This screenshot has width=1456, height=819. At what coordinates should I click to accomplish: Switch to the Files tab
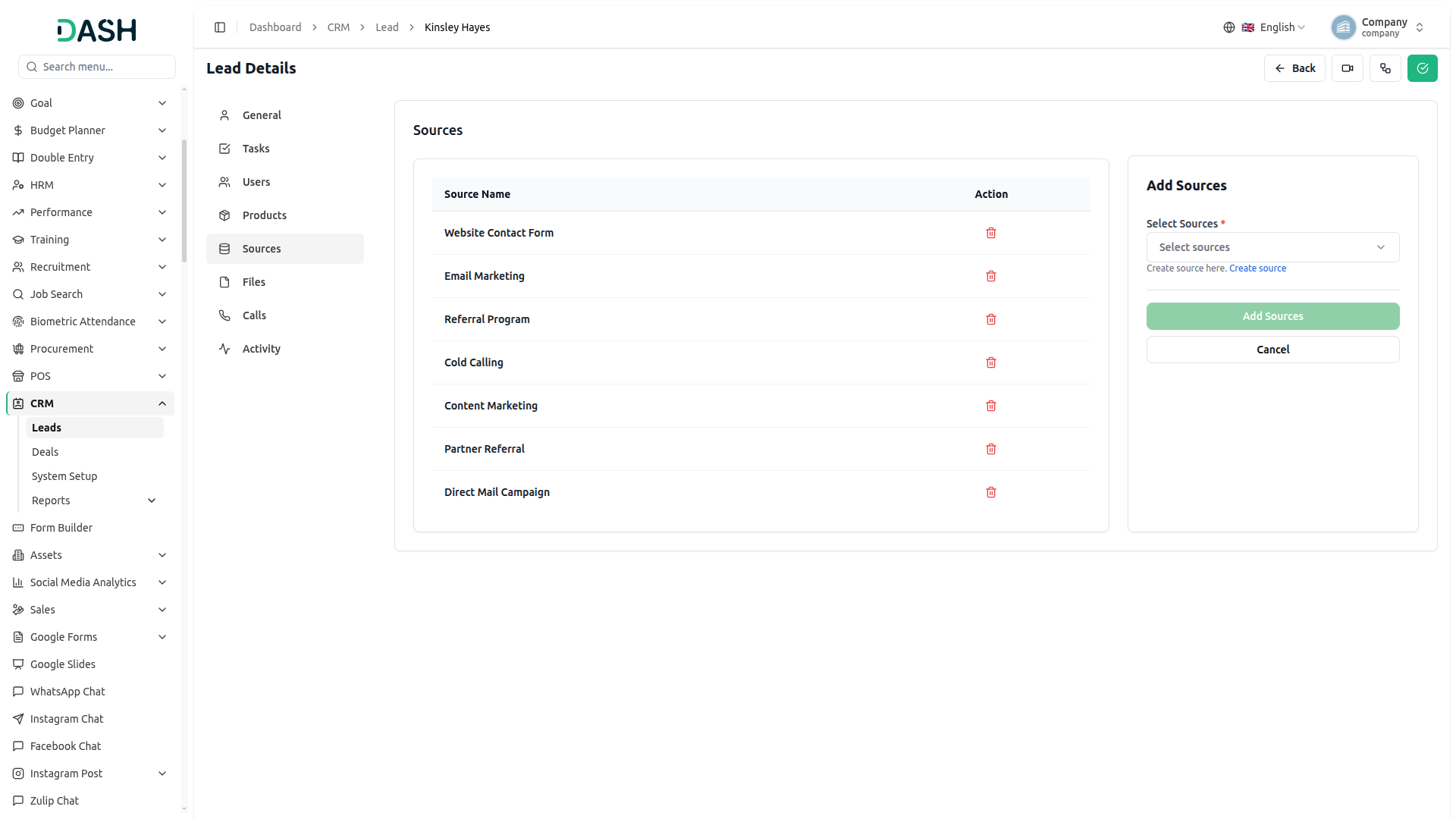tap(285, 282)
